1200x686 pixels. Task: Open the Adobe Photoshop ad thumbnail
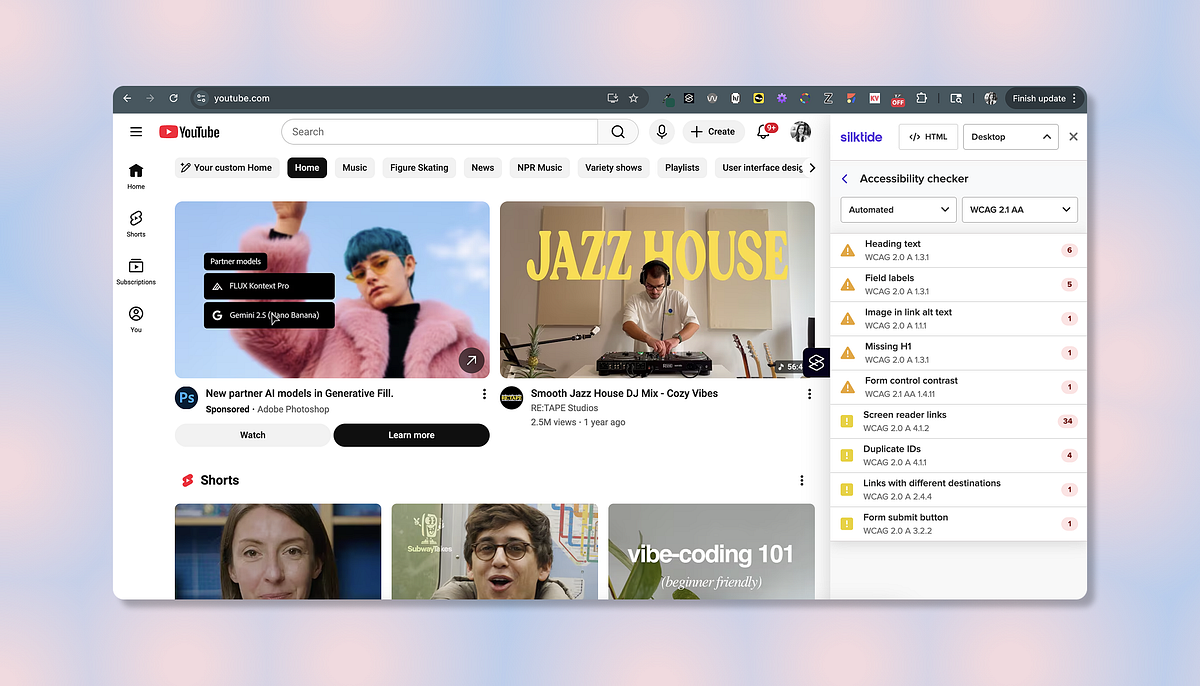(x=332, y=290)
